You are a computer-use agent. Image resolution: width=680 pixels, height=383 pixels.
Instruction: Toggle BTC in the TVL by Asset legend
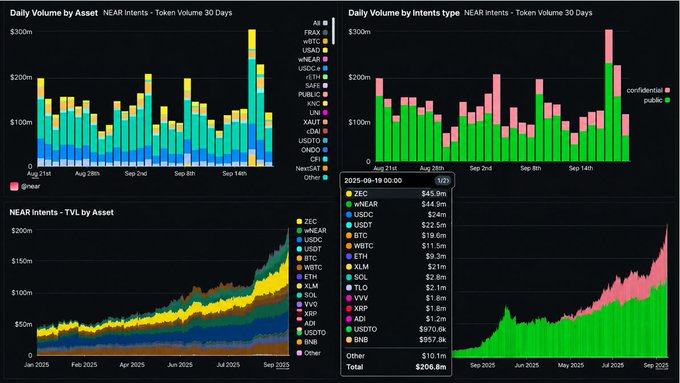pos(307,258)
